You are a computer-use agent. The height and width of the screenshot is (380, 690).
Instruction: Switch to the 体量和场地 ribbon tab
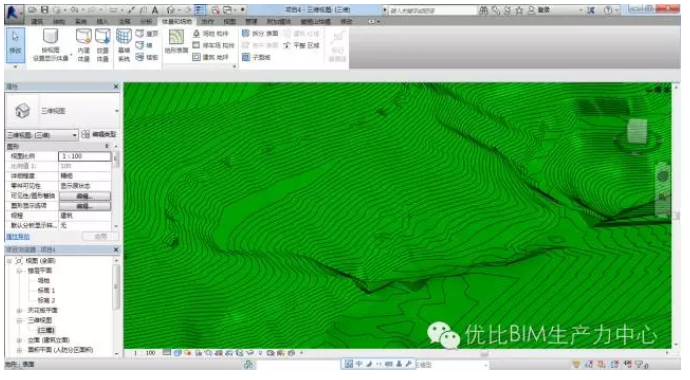[x=177, y=22]
